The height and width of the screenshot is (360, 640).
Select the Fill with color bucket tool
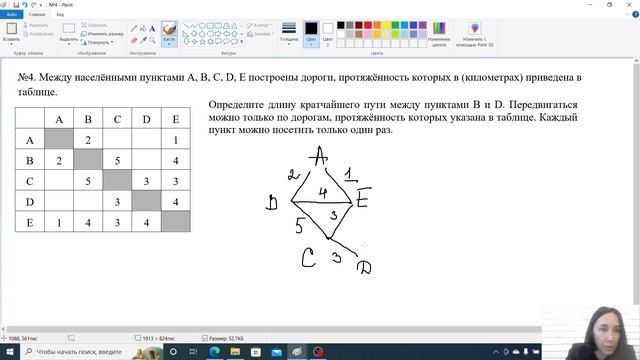143,29
